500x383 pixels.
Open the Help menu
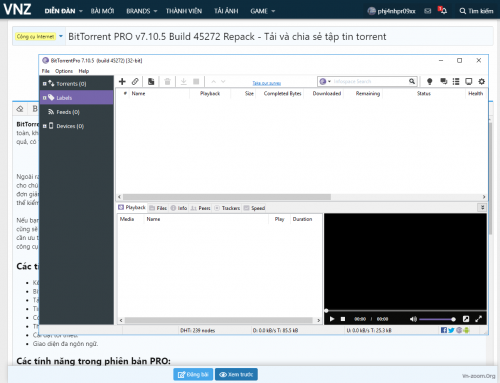[84, 71]
